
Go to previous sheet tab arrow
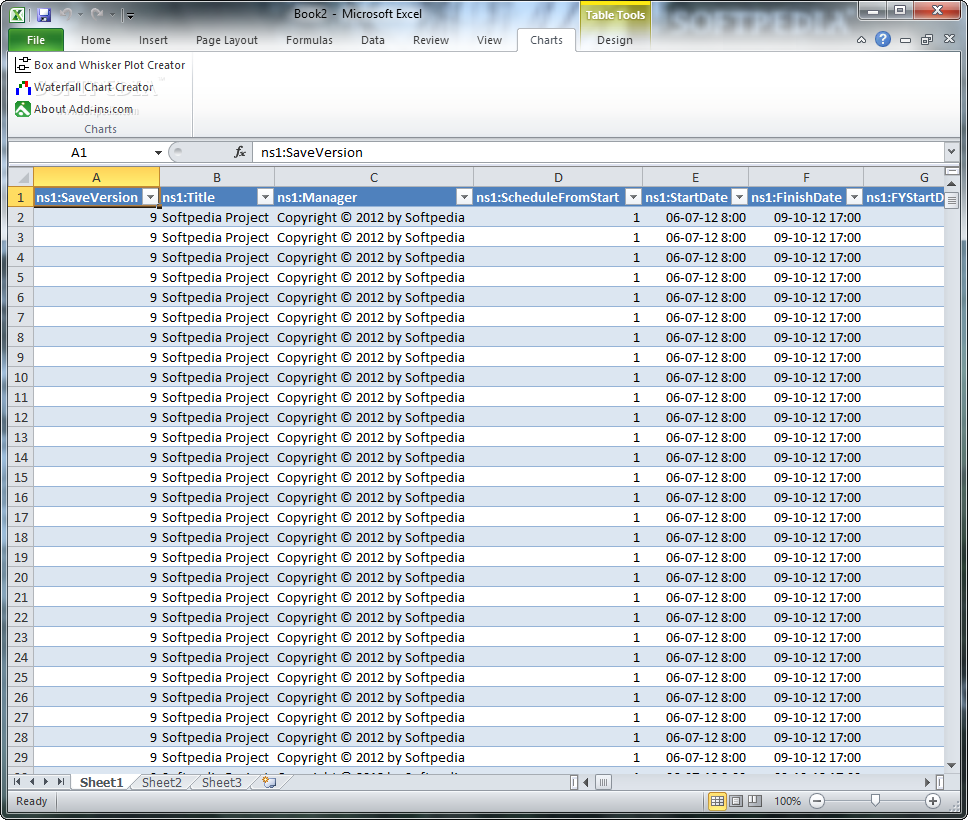[31, 782]
